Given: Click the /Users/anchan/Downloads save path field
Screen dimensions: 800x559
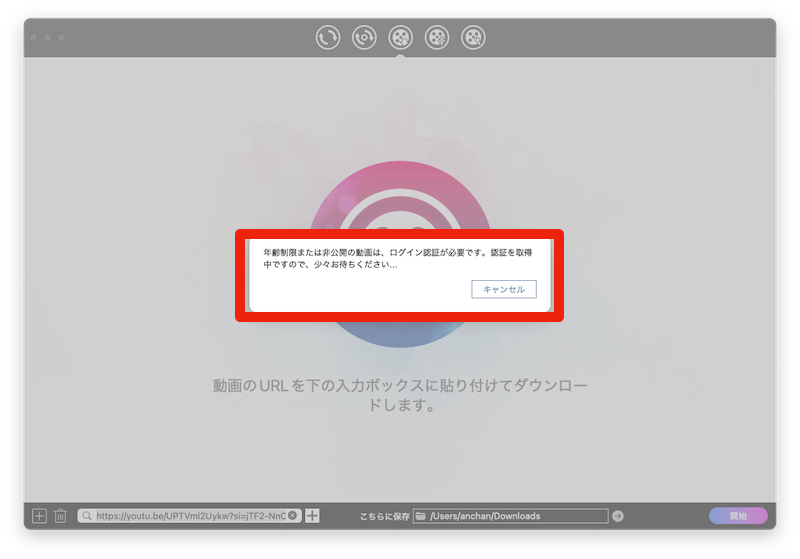Looking at the screenshot, I should (x=511, y=516).
